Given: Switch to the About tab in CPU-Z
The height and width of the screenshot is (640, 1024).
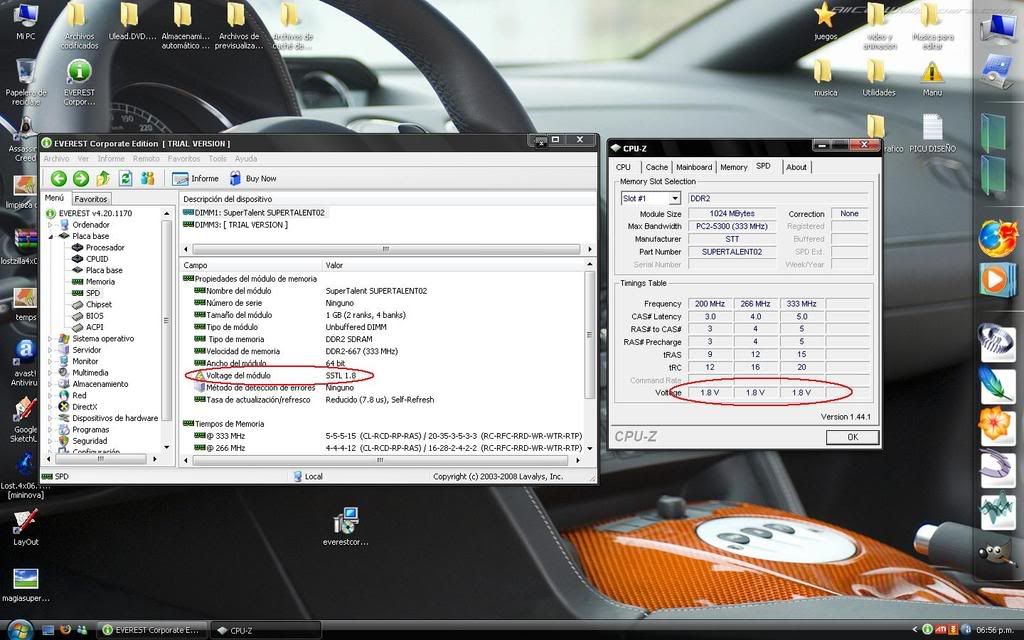Looking at the screenshot, I should click(x=796, y=167).
